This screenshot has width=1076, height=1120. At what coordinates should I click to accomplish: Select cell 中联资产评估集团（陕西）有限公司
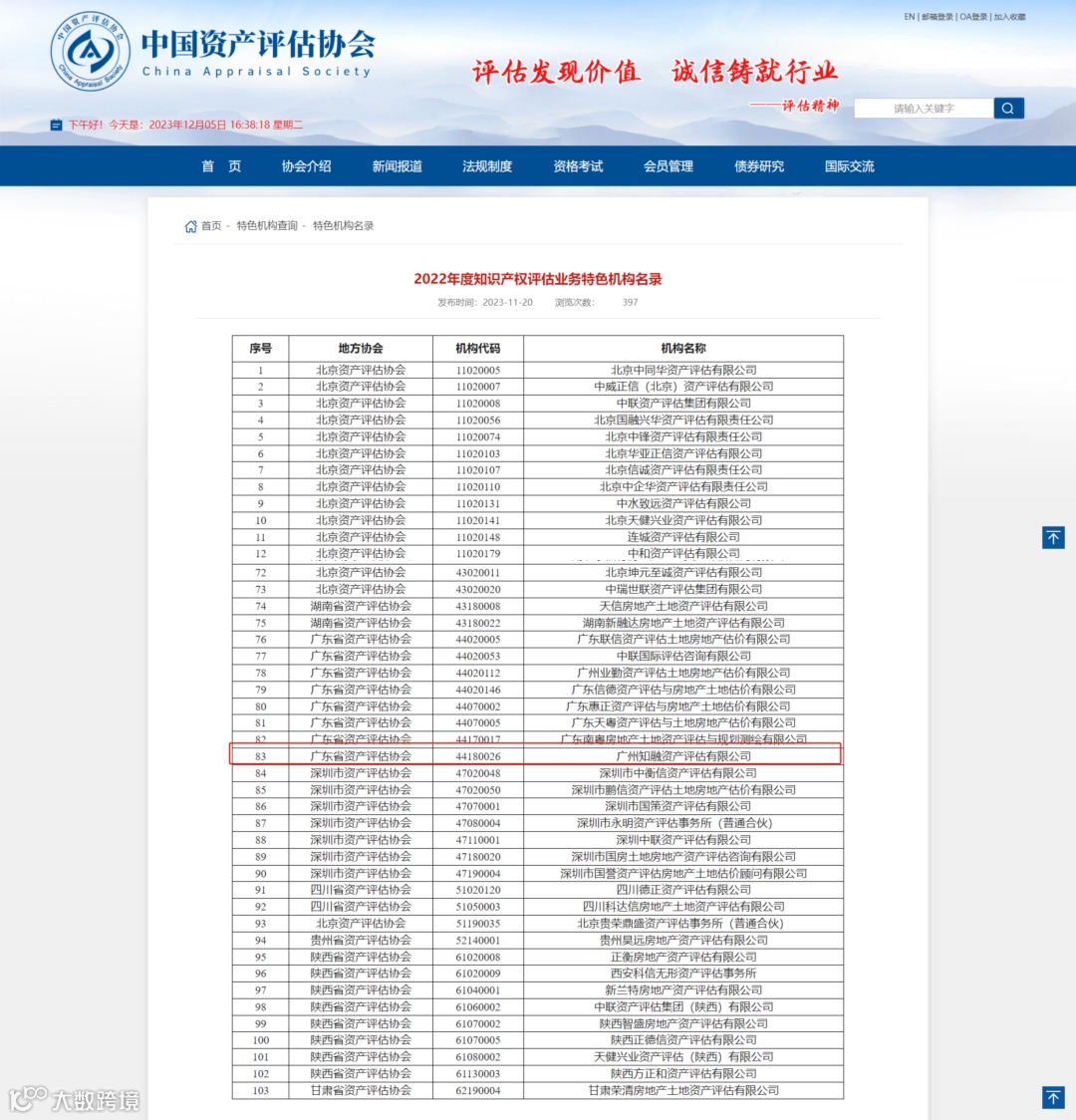click(x=683, y=1007)
